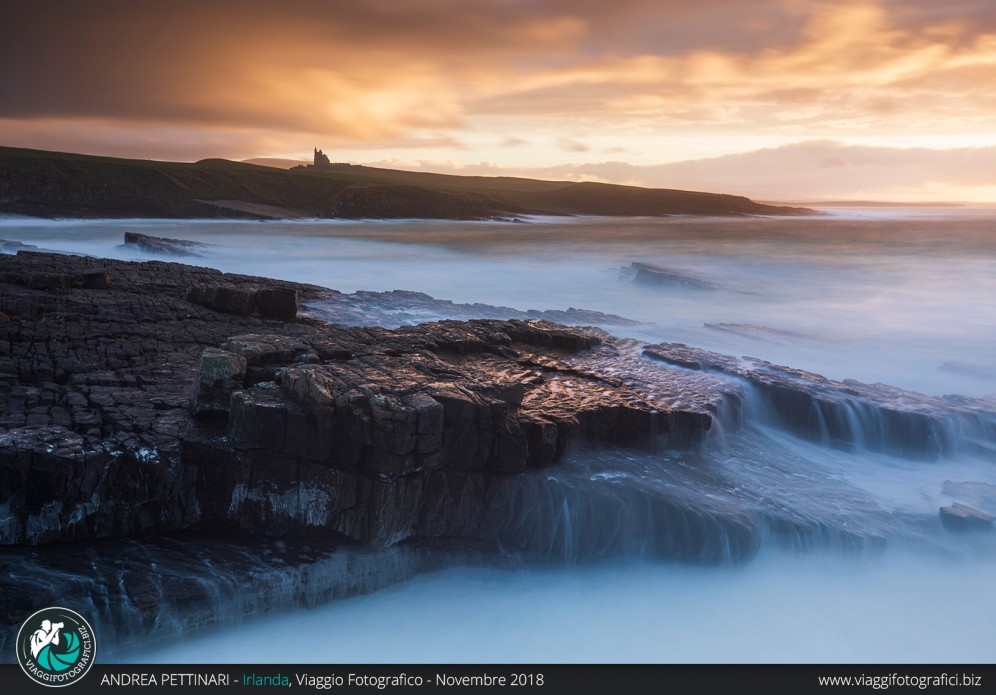Click the photographer figure inside the logo
Screen dimensions: 996x695
(x=45, y=636)
